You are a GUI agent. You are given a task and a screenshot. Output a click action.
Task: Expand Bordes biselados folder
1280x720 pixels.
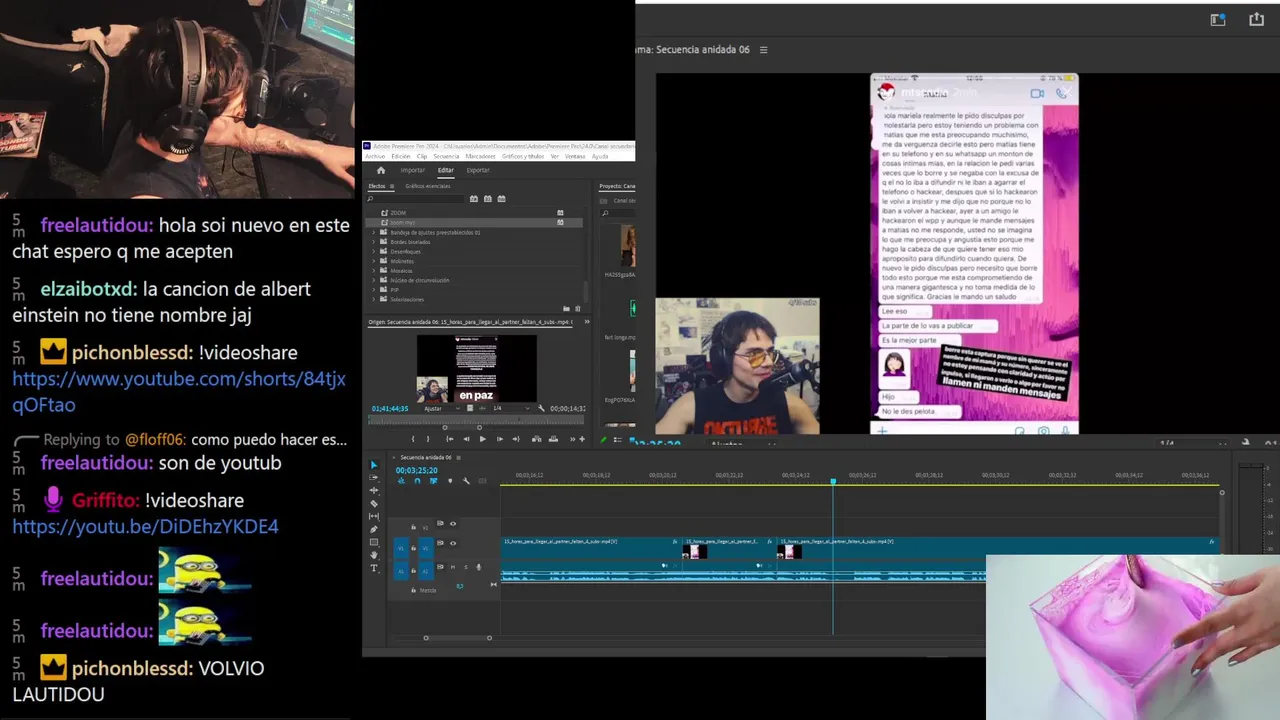tap(374, 242)
